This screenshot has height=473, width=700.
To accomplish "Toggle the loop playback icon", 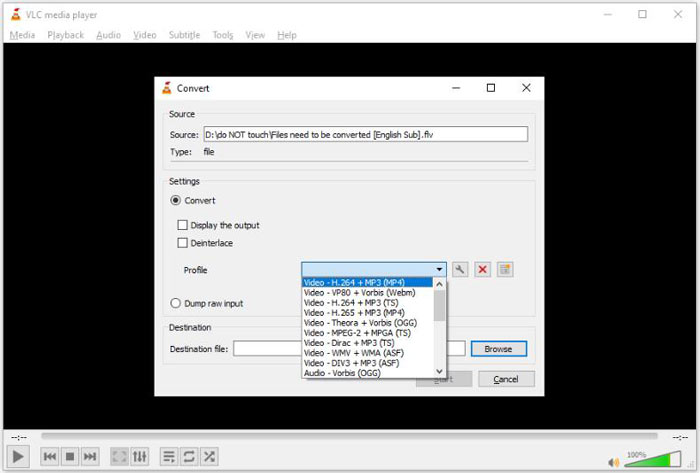I will tap(189, 456).
